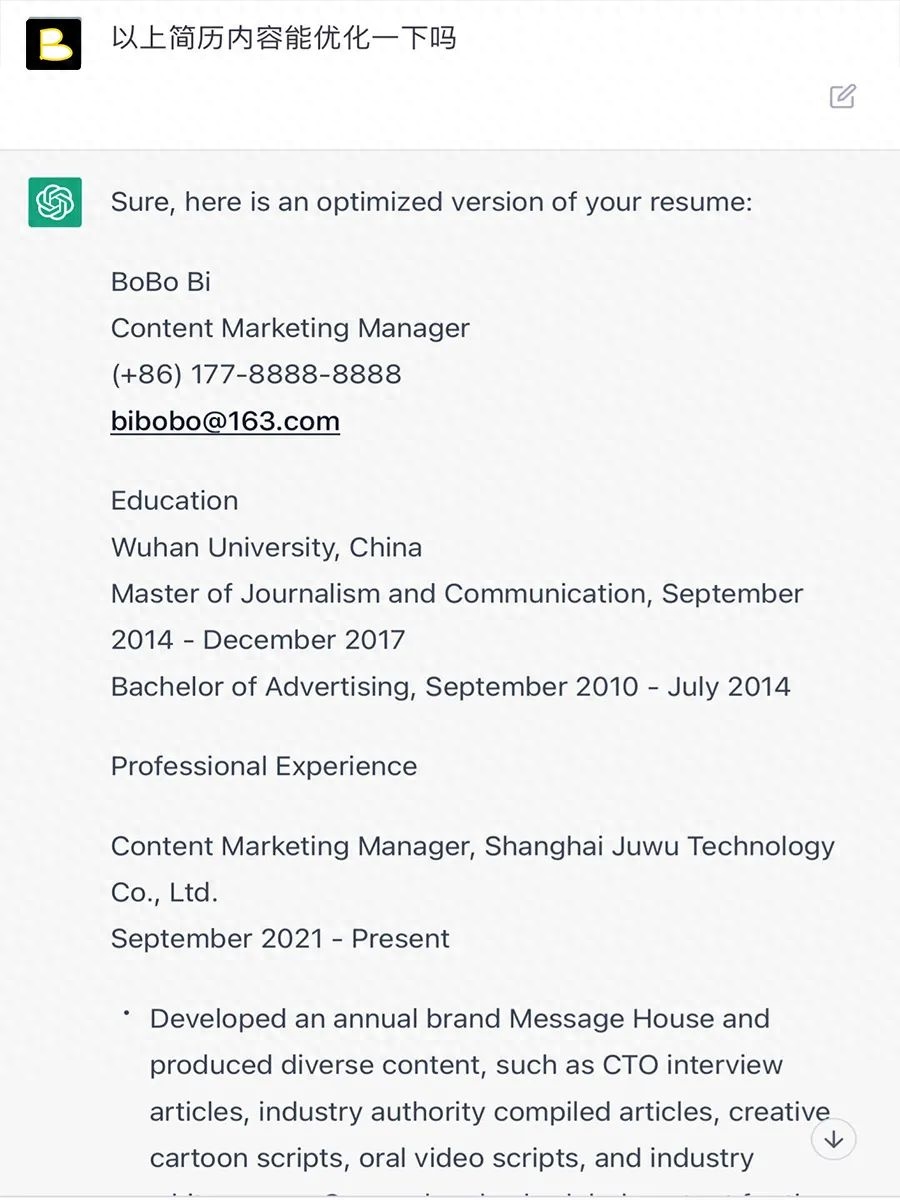Click the "Master of Journalism and Communication" line
Image resolution: width=900 pixels, height=1200 pixels.
(x=457, y=593)
